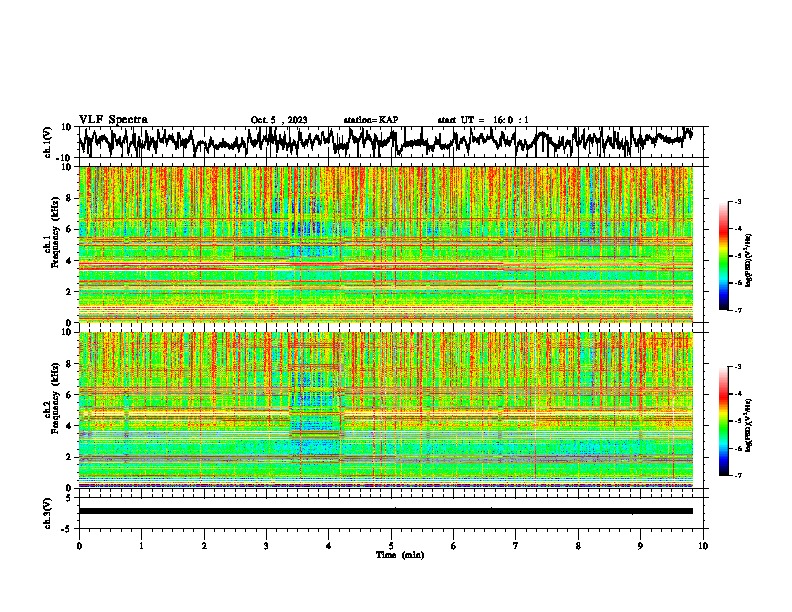
Task: Click the log(PSD) label beside ch.2 color bar
Action: click(749, 425)
